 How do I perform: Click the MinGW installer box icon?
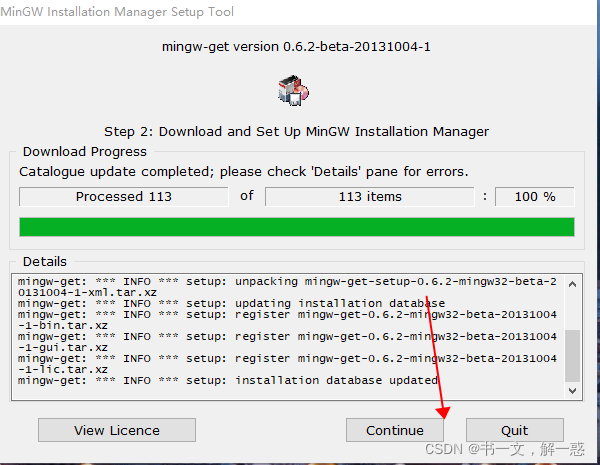click(292, 91)
